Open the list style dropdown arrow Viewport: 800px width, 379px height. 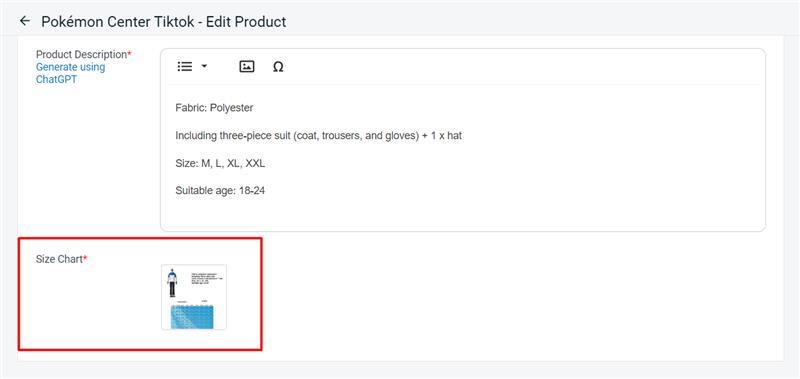click(x=204, y=66)
